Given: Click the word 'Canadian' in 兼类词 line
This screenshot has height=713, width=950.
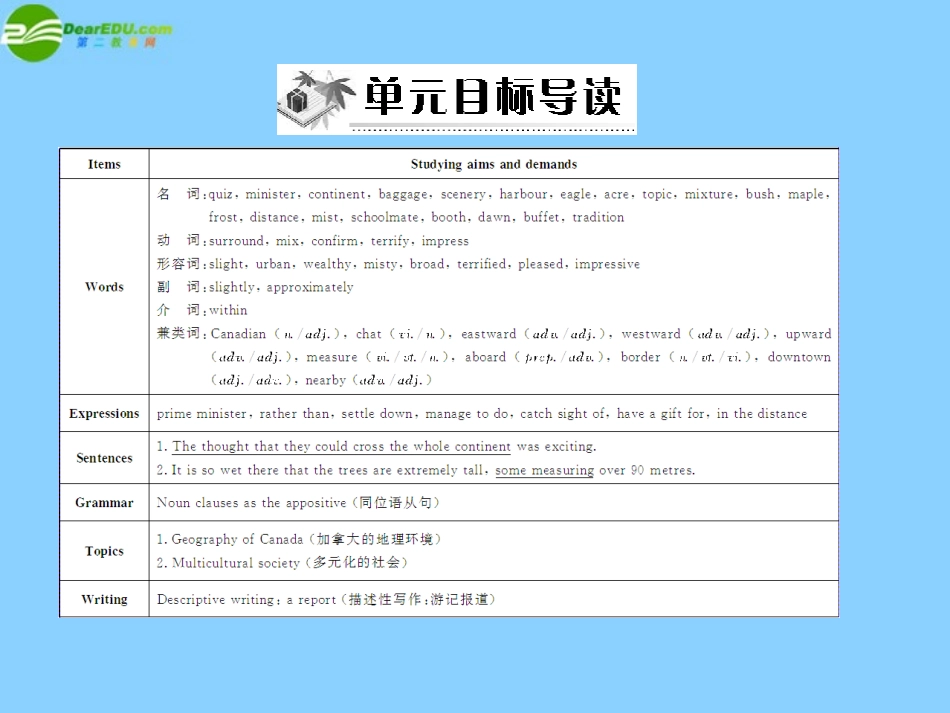Looking at the screenshot, I should [238, 334].
